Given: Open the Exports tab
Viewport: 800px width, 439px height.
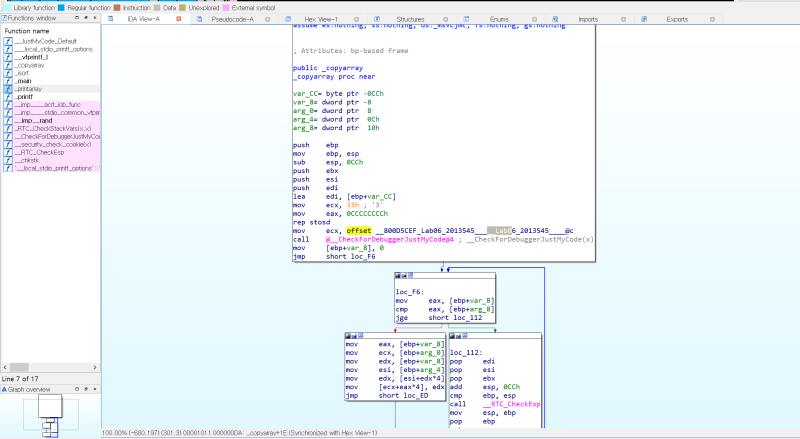Looking at the screenshot, I should pos(677,19).
